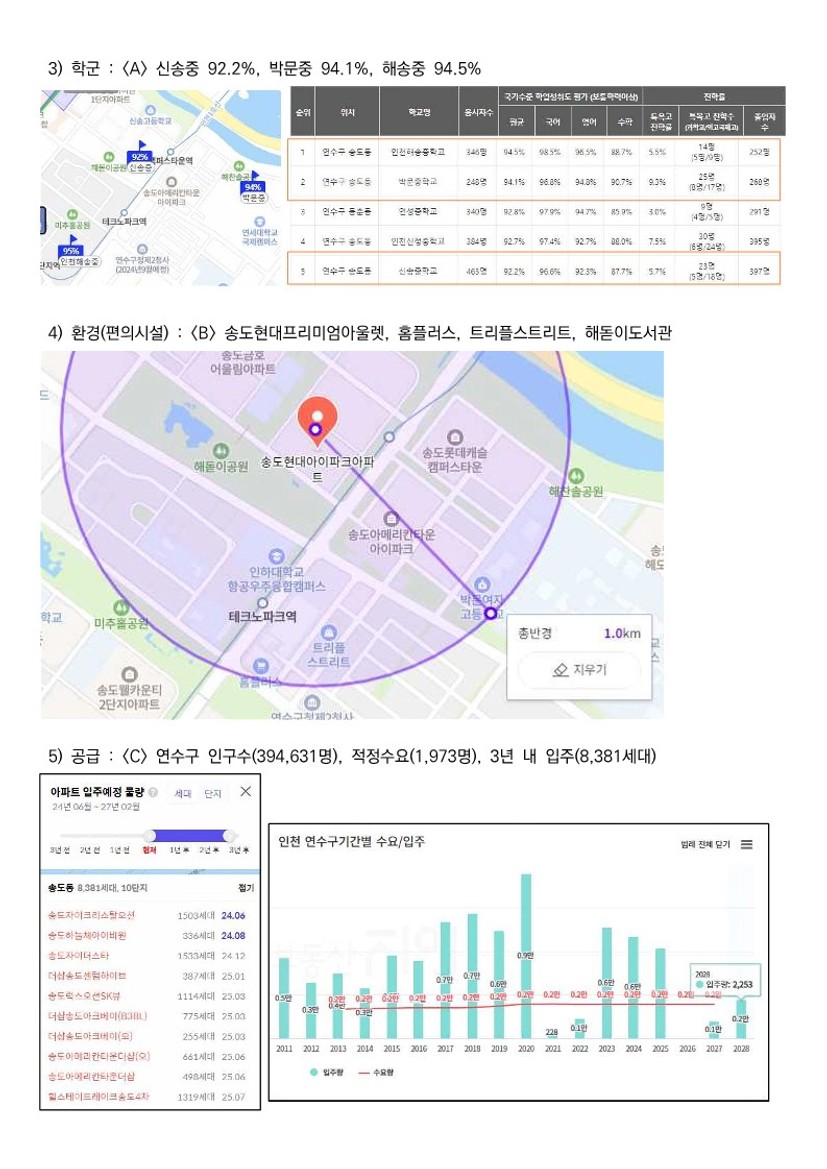This screenshot has height=1169, width=827.
Task: Click the 1503세대 count in the list
Action: pos(196,916)
